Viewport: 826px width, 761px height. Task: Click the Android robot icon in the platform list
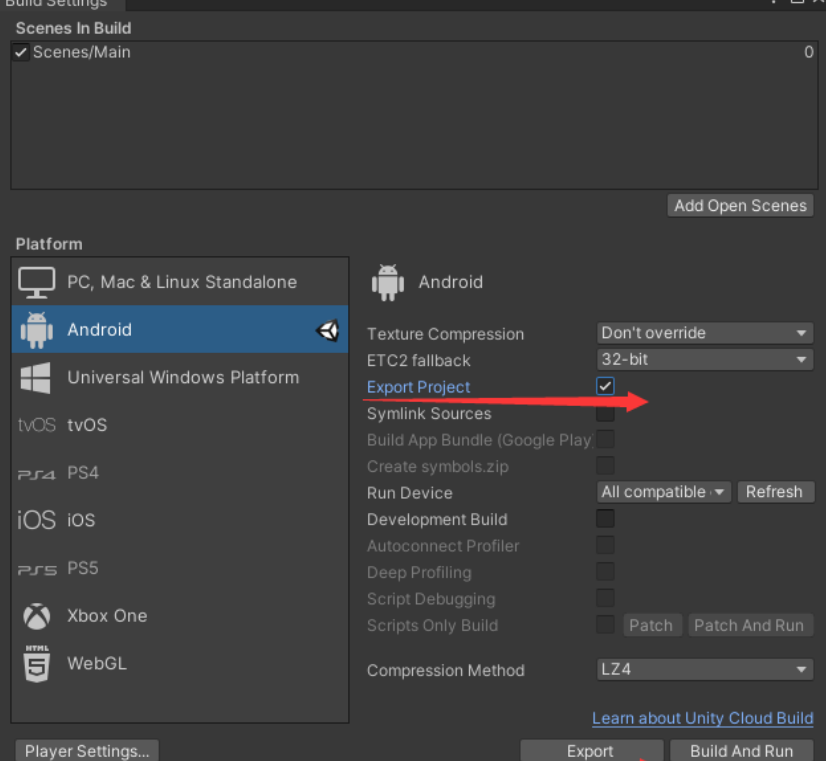[36, 330]
